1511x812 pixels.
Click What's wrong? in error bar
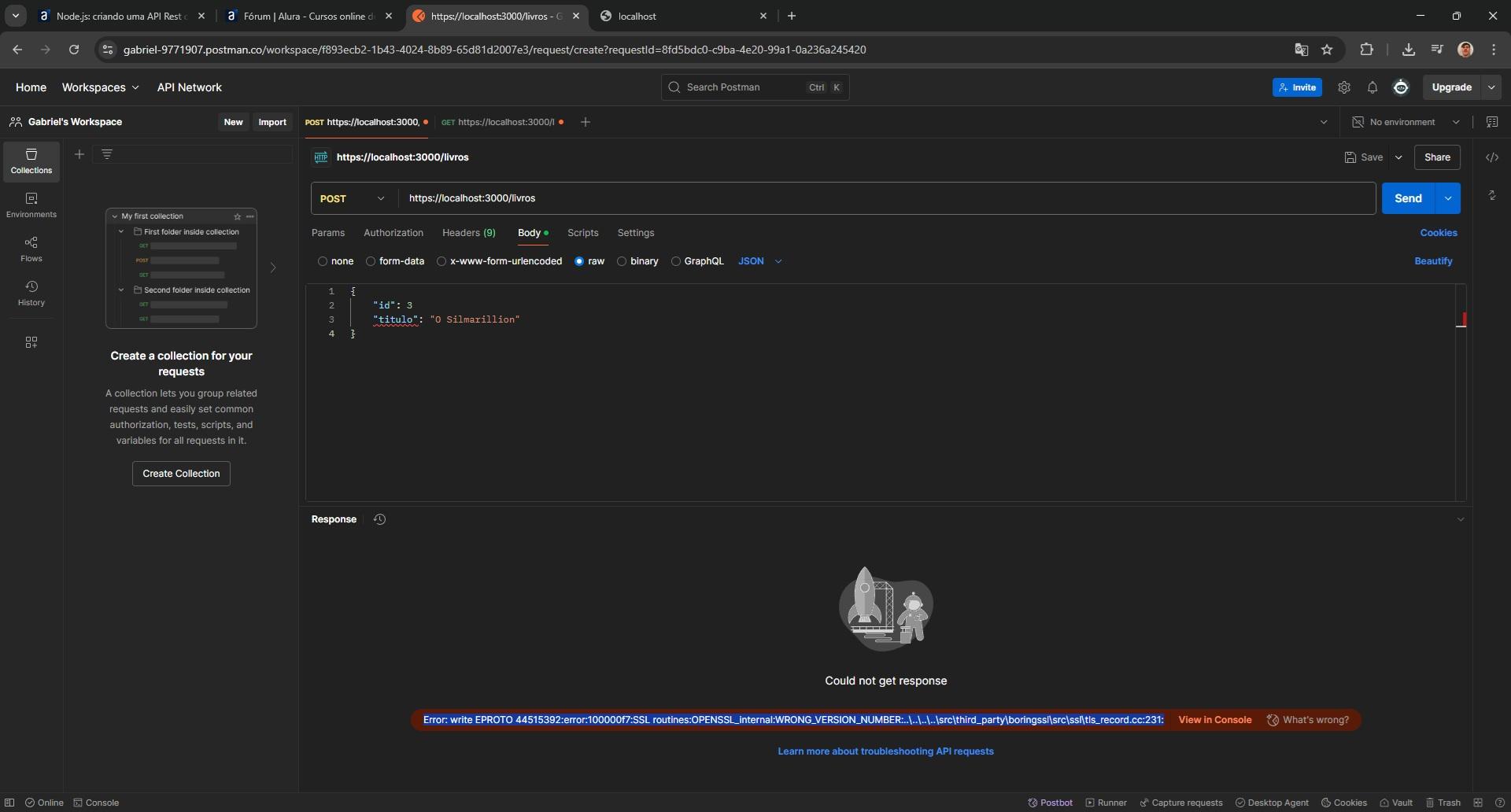coord(1308,720)
